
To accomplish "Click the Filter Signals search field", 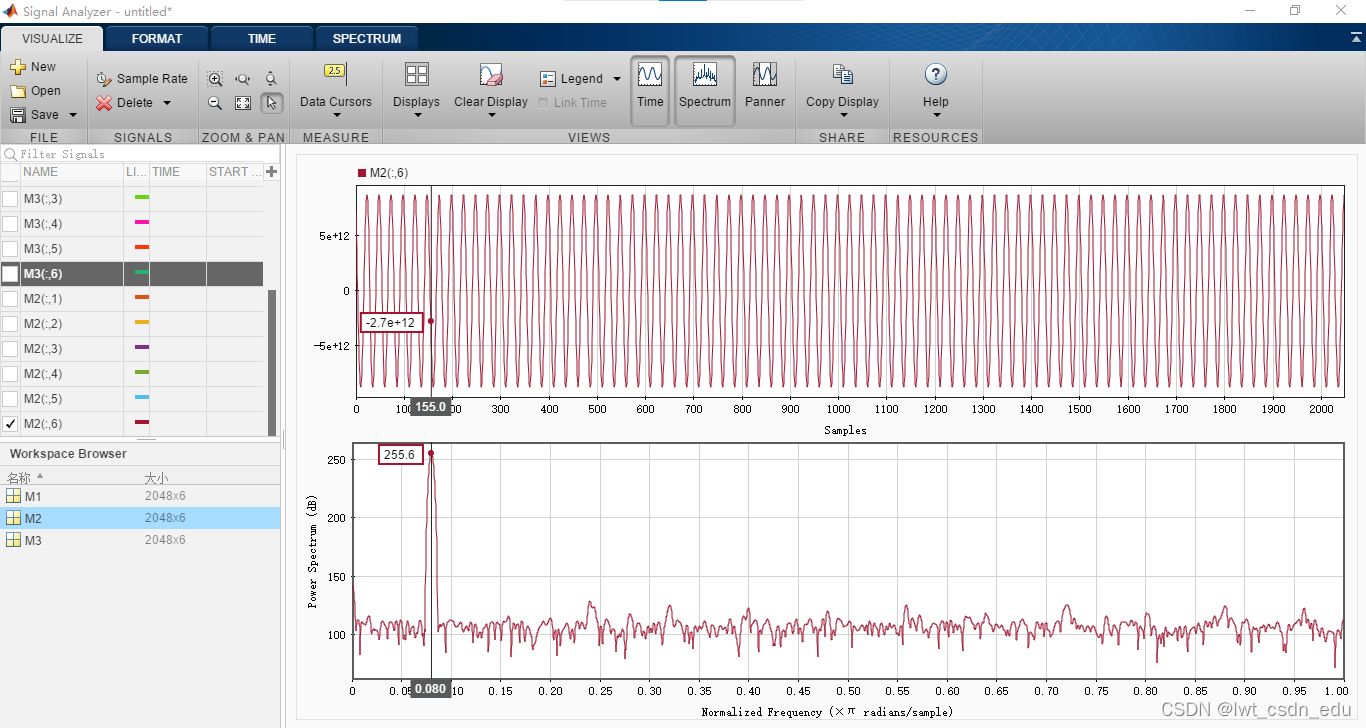I will tap(140, 154).
